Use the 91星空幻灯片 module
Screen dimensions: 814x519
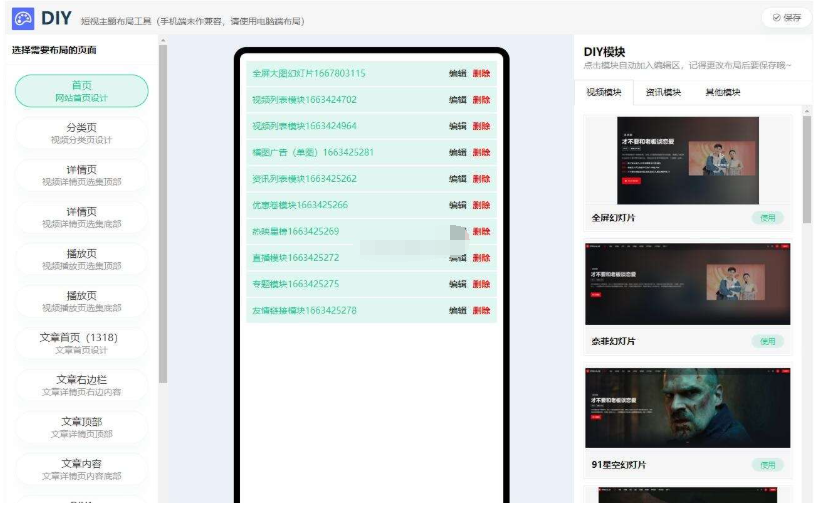767,465
